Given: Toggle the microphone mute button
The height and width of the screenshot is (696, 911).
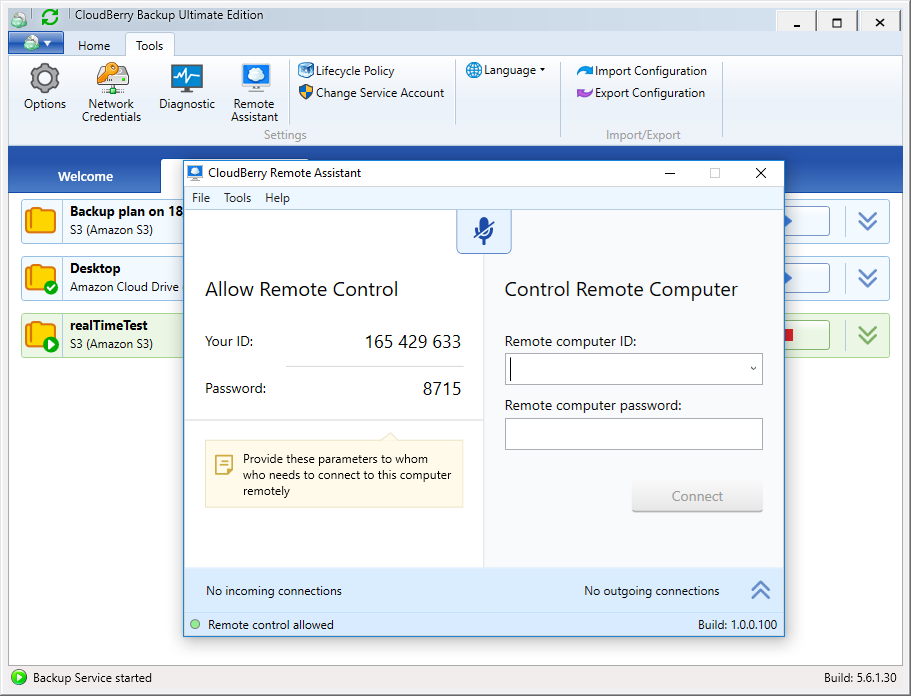Looking at the screenshot, I should (x=484, y=231).
